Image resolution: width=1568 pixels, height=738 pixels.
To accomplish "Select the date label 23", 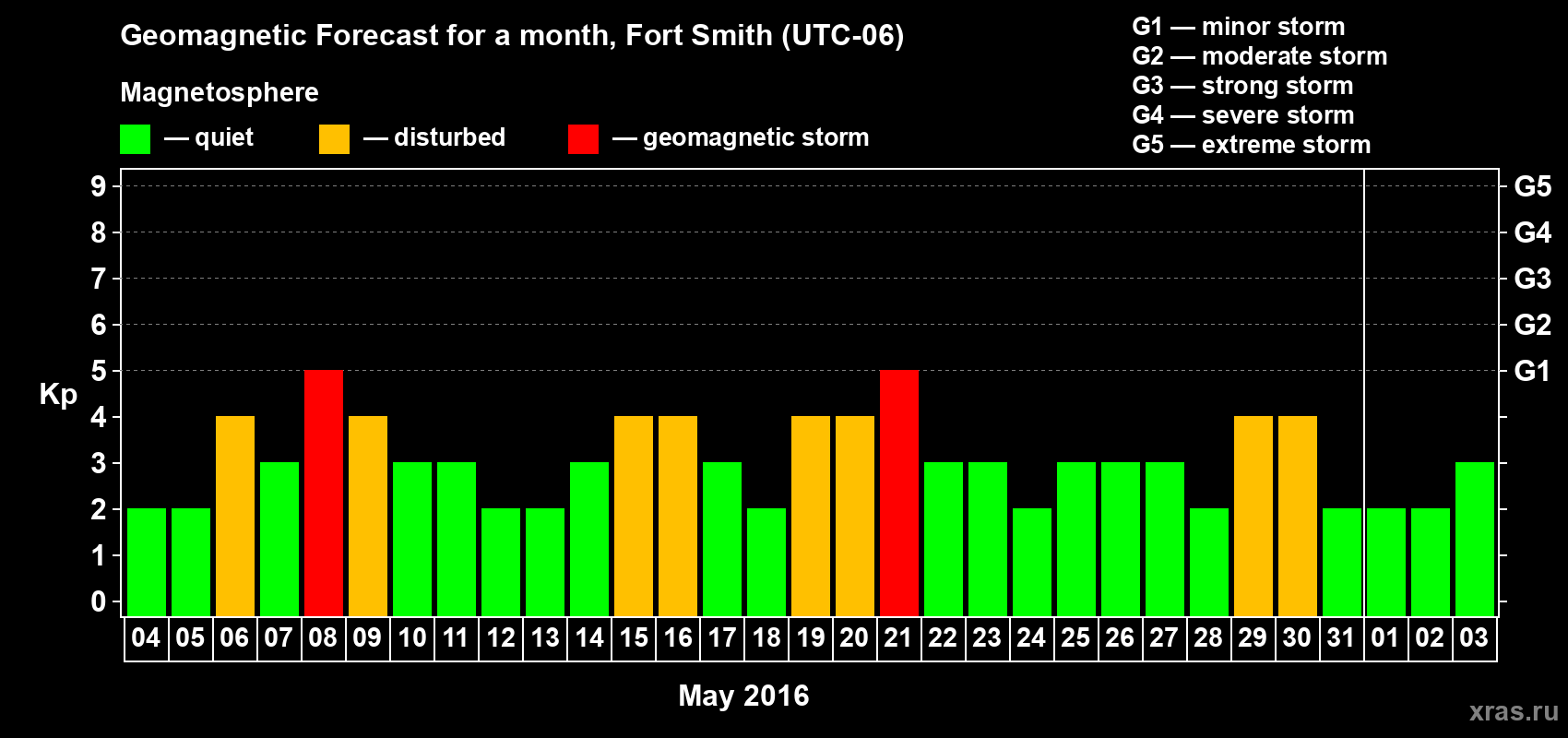I will pyautogui.click(x=987, y=638).
